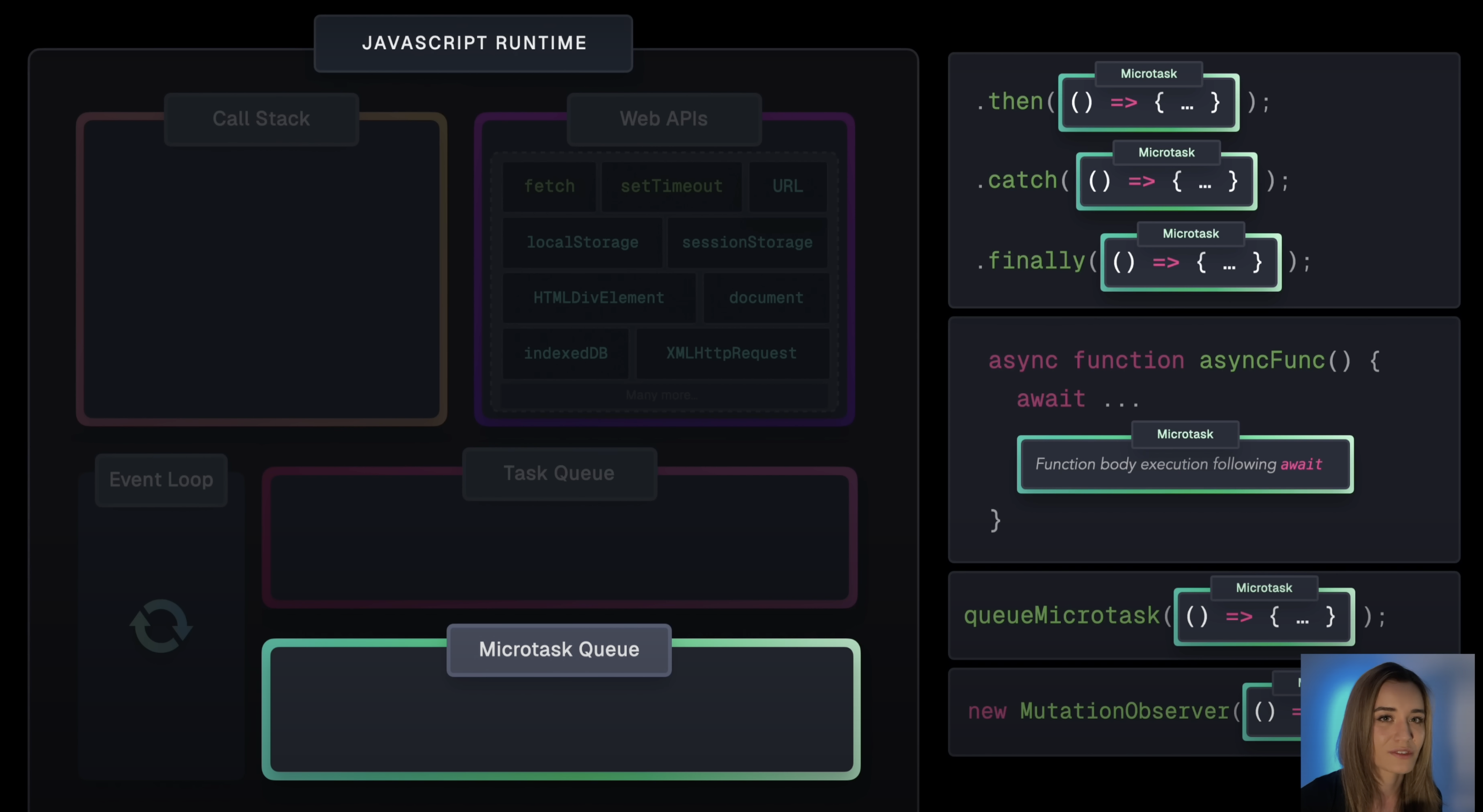1483x812 pixels.
Task: Select the Function body execution following await box
Action: click(x=1185, y=464)
